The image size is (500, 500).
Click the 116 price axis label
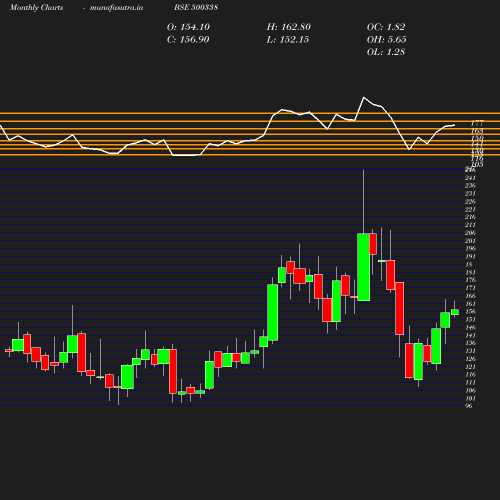(470, 375)
